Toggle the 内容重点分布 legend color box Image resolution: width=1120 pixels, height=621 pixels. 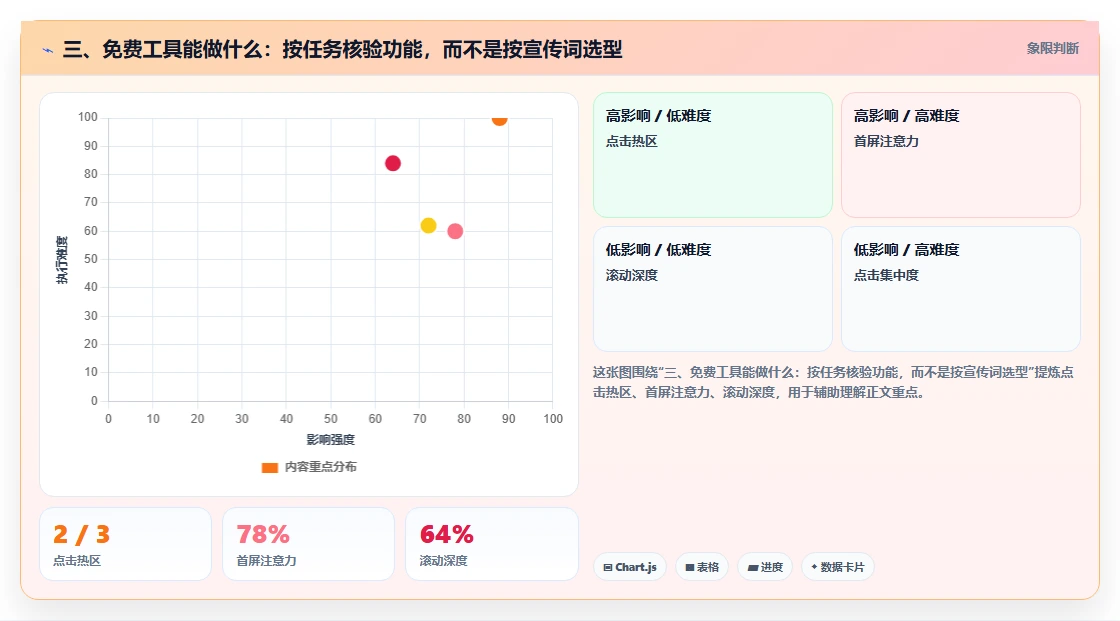pyautogui.click(x=269, y=467)
